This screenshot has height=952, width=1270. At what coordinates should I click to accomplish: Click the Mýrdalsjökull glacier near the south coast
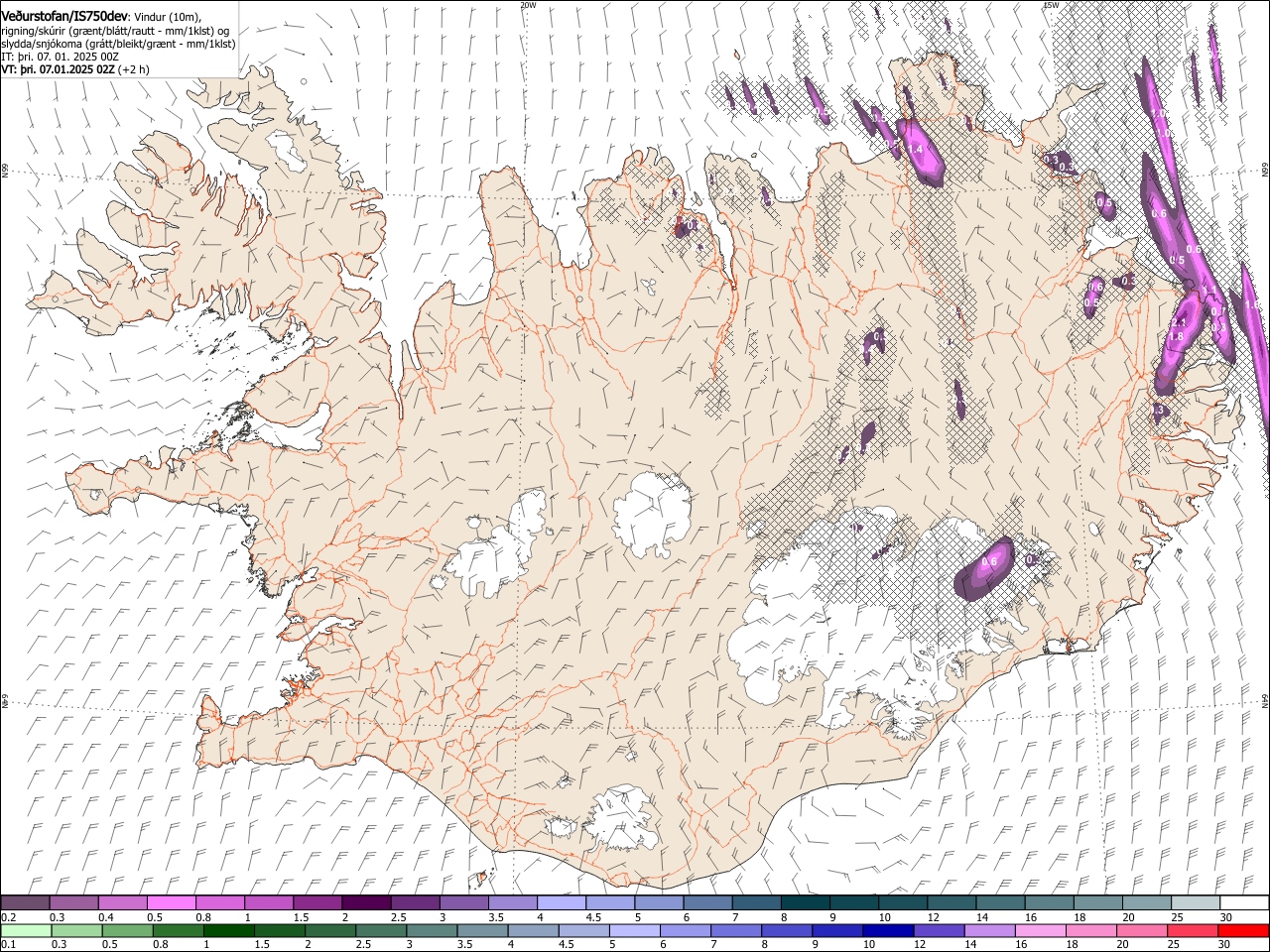tap(621, 817)
